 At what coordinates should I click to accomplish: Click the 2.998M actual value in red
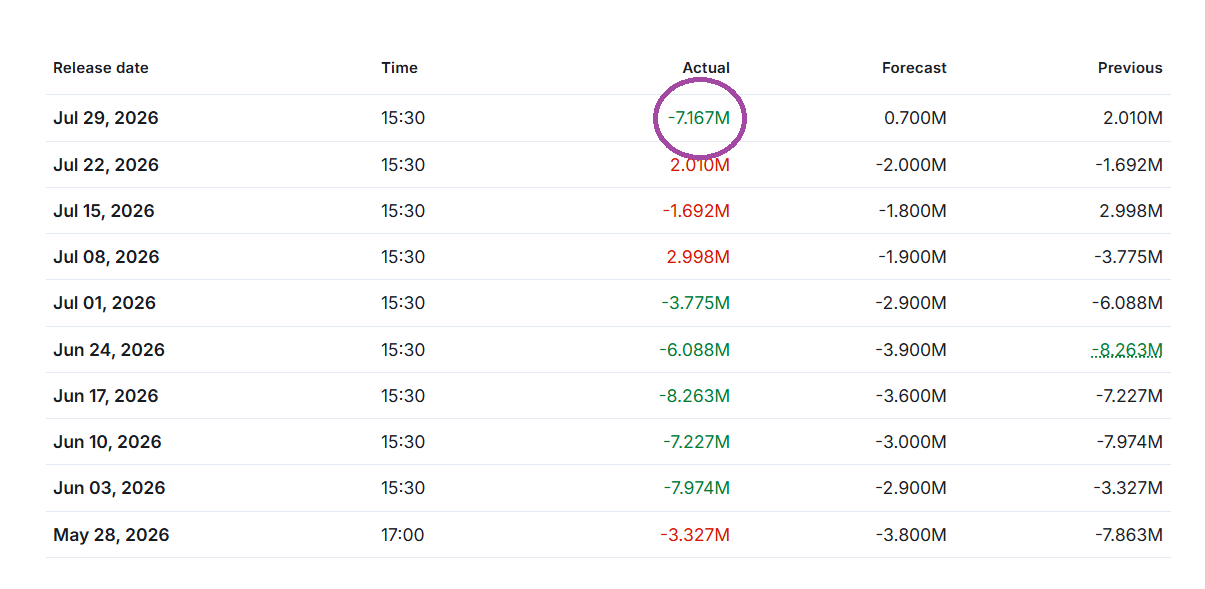698,257
